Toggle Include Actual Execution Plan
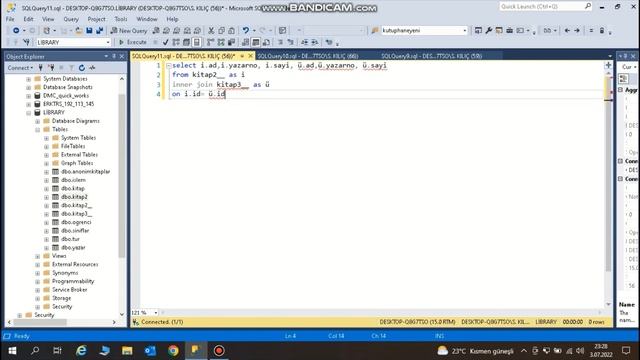 click(211, 42)
